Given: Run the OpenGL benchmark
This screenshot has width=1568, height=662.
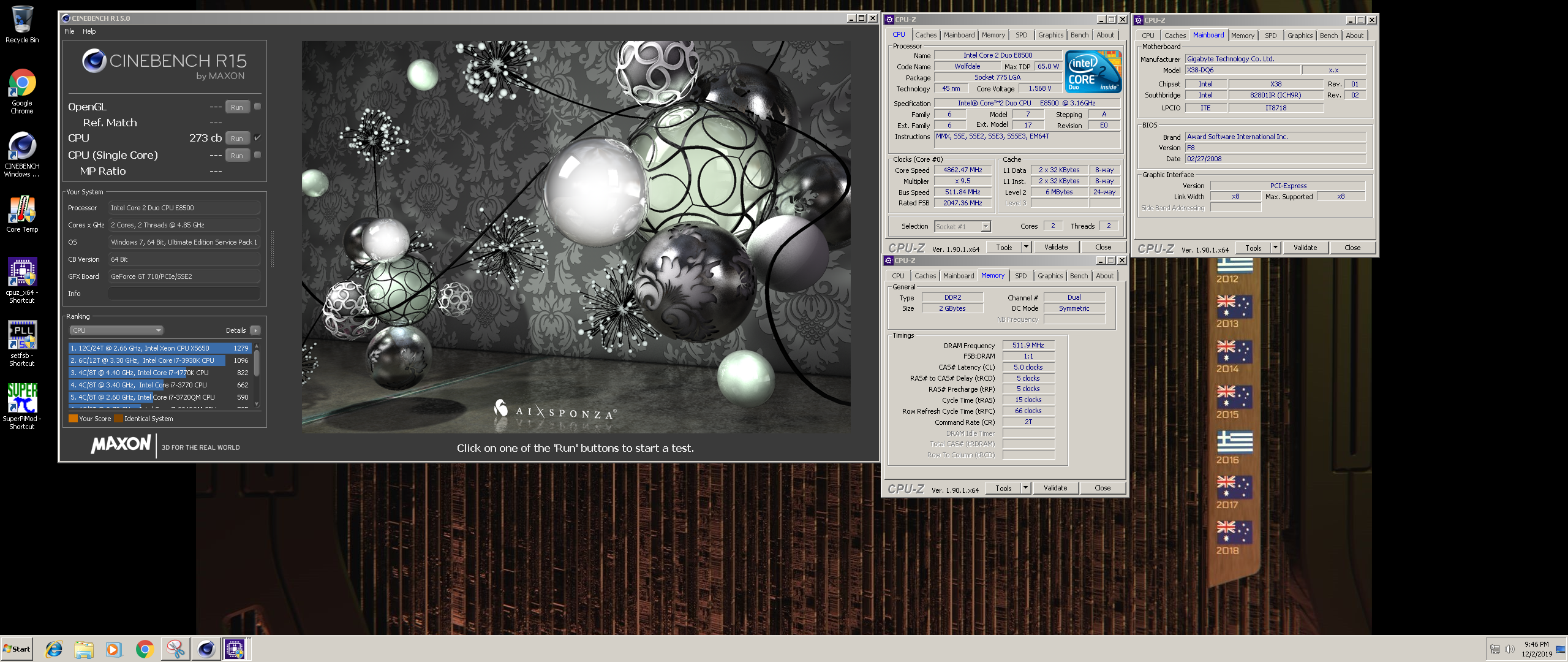Looking at the screenshot, I should coord(237,107).
